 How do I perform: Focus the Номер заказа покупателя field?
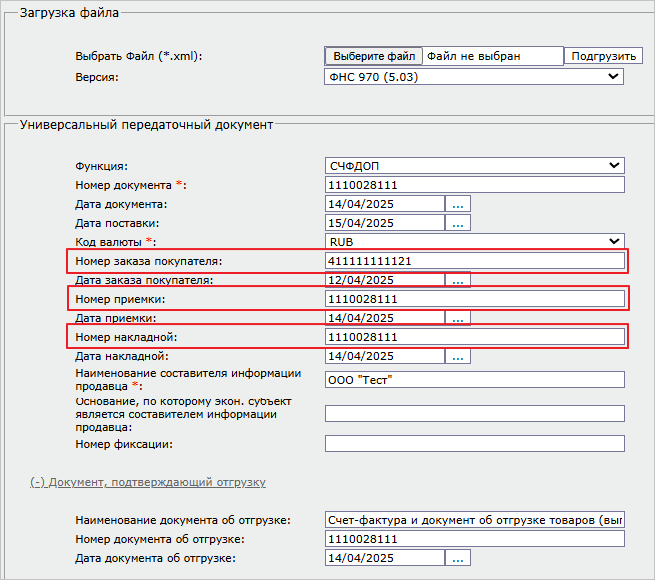coord(474,261)
